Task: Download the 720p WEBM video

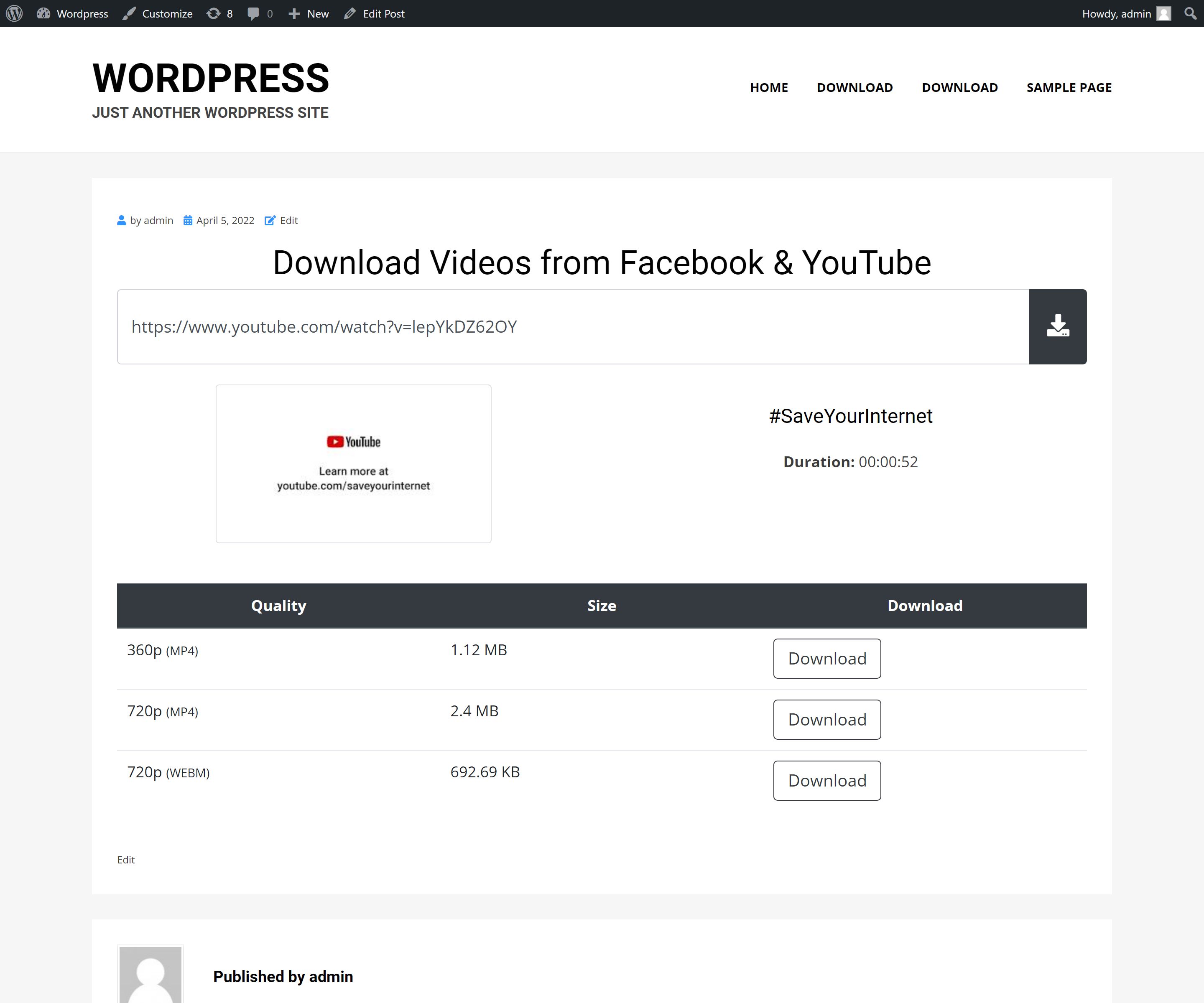Action: pyautogui.click(x=827, y=781)
